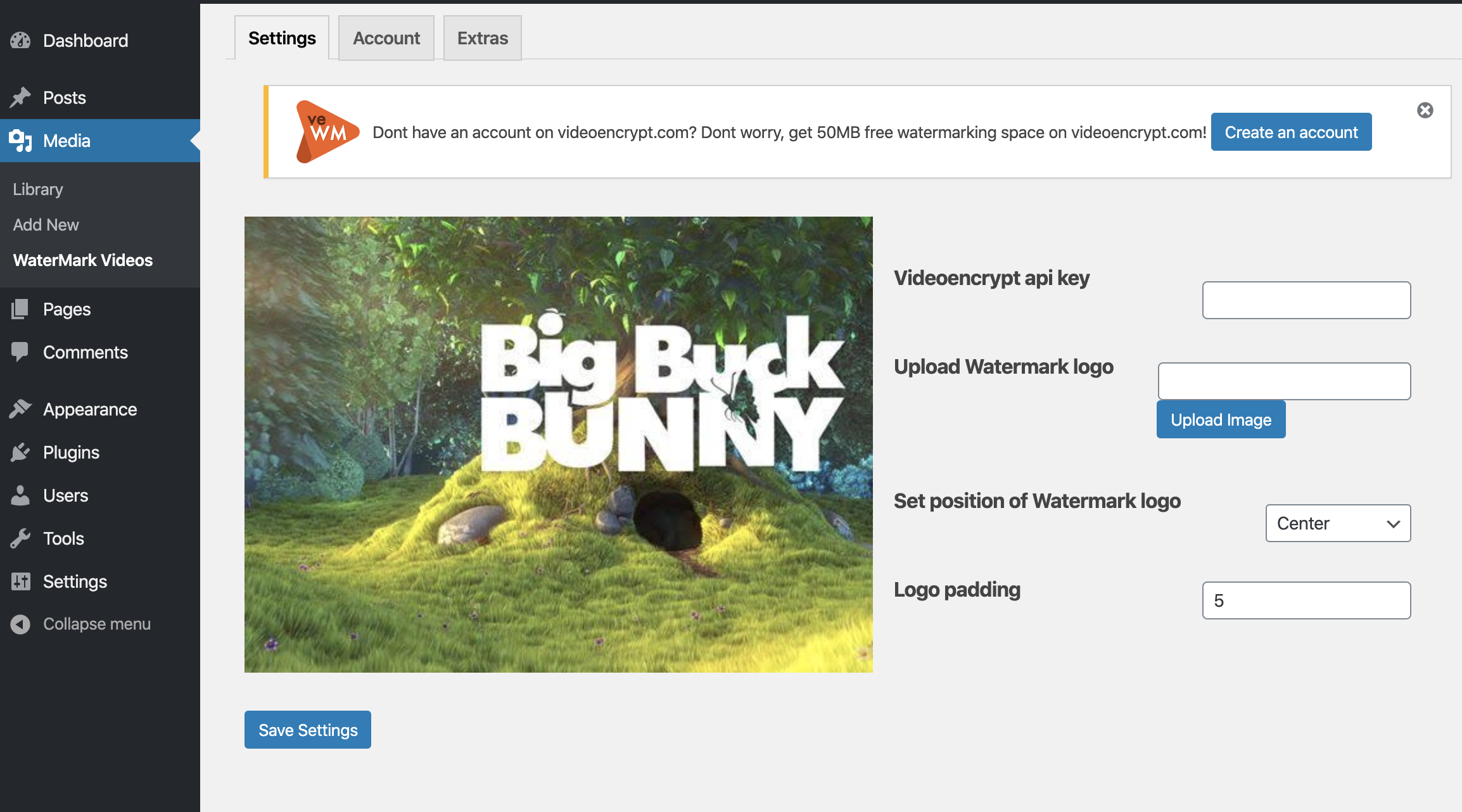Click the Comments speech bubble icon
The width and height of the screenshot is (1462, 812).
coord(20,352)
